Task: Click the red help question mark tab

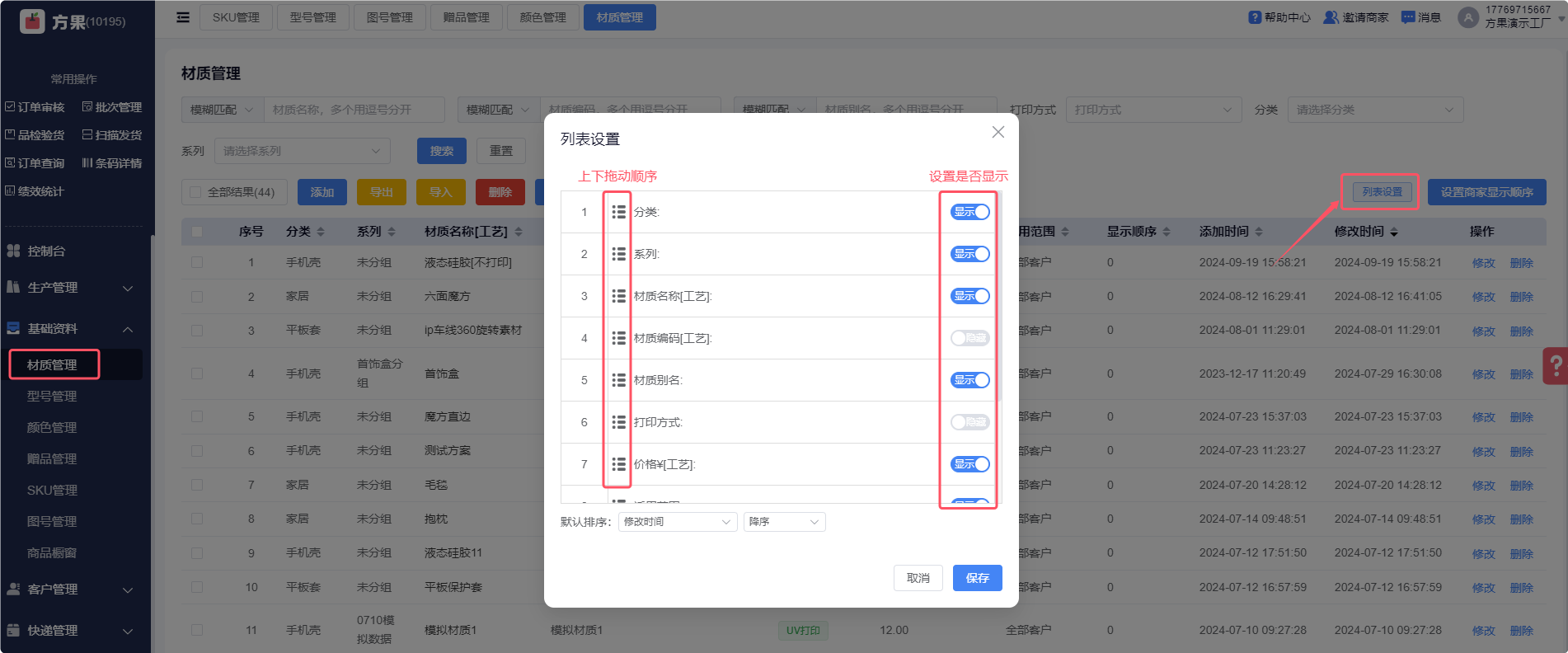Action: tap(1556, 365)
